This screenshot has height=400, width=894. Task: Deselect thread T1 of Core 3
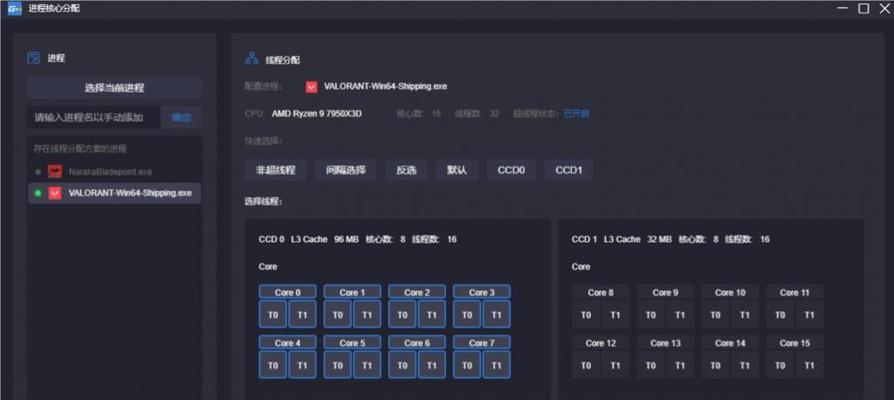497,315
